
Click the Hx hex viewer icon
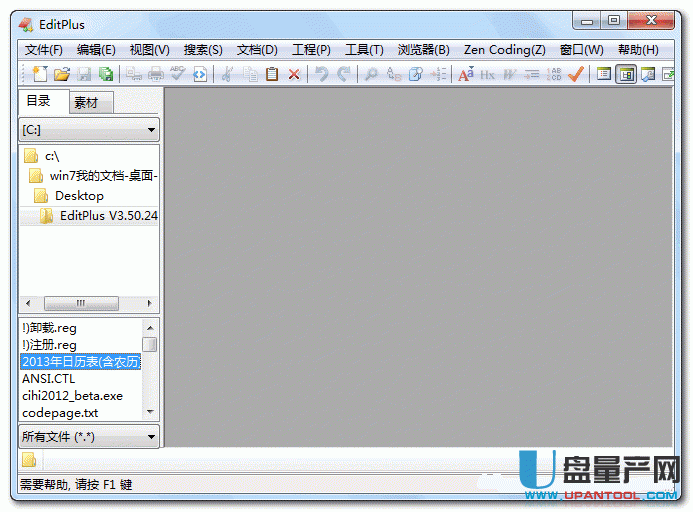pos(487,74)
